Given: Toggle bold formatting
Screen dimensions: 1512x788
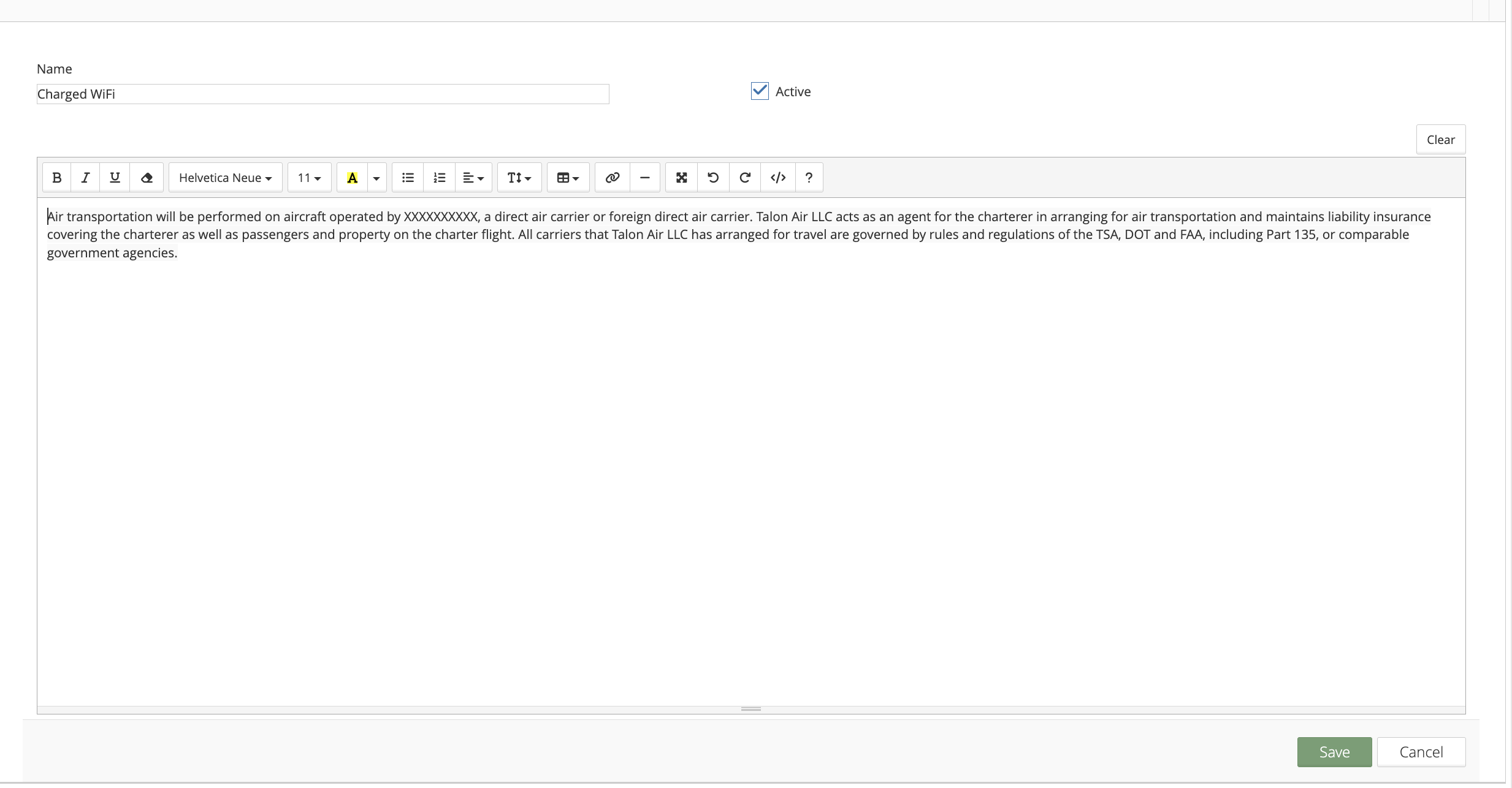Looking at the screenshot, I should [x=57, y=178].
